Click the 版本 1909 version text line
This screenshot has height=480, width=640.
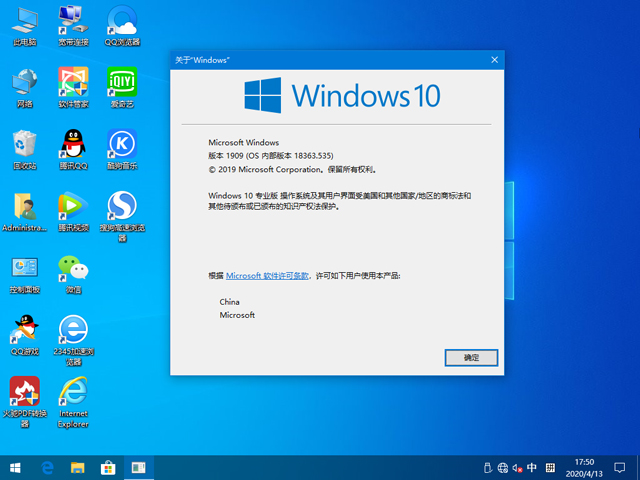pyautogui.click(x=271, y=156)
